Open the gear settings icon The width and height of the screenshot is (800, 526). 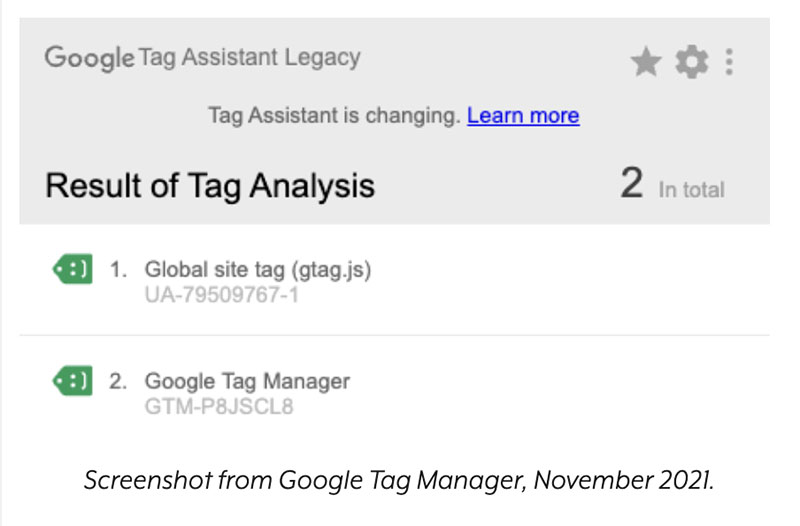pyautogui.click(x=690, y=63)
